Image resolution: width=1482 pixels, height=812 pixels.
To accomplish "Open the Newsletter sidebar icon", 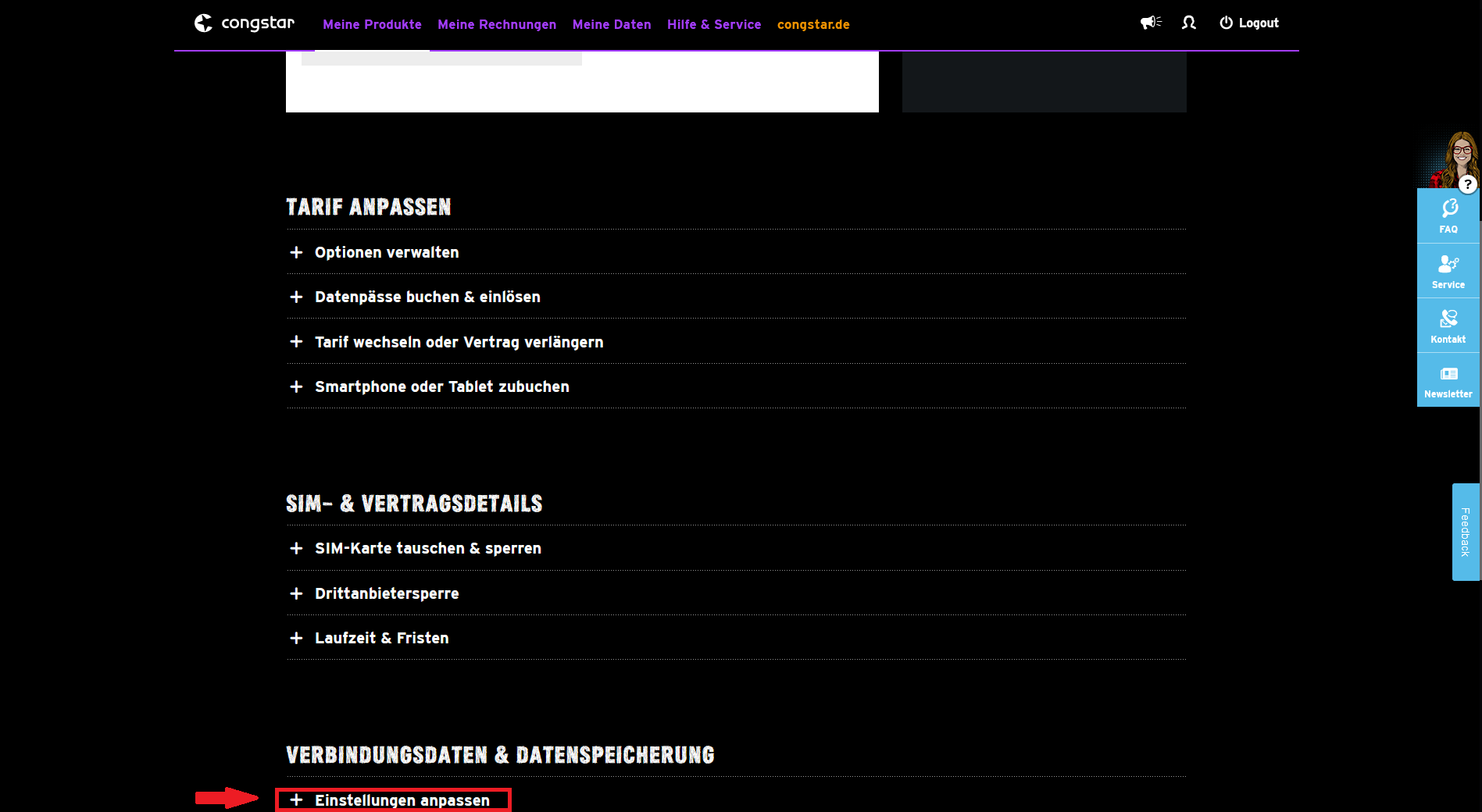I will [1448, 381].
